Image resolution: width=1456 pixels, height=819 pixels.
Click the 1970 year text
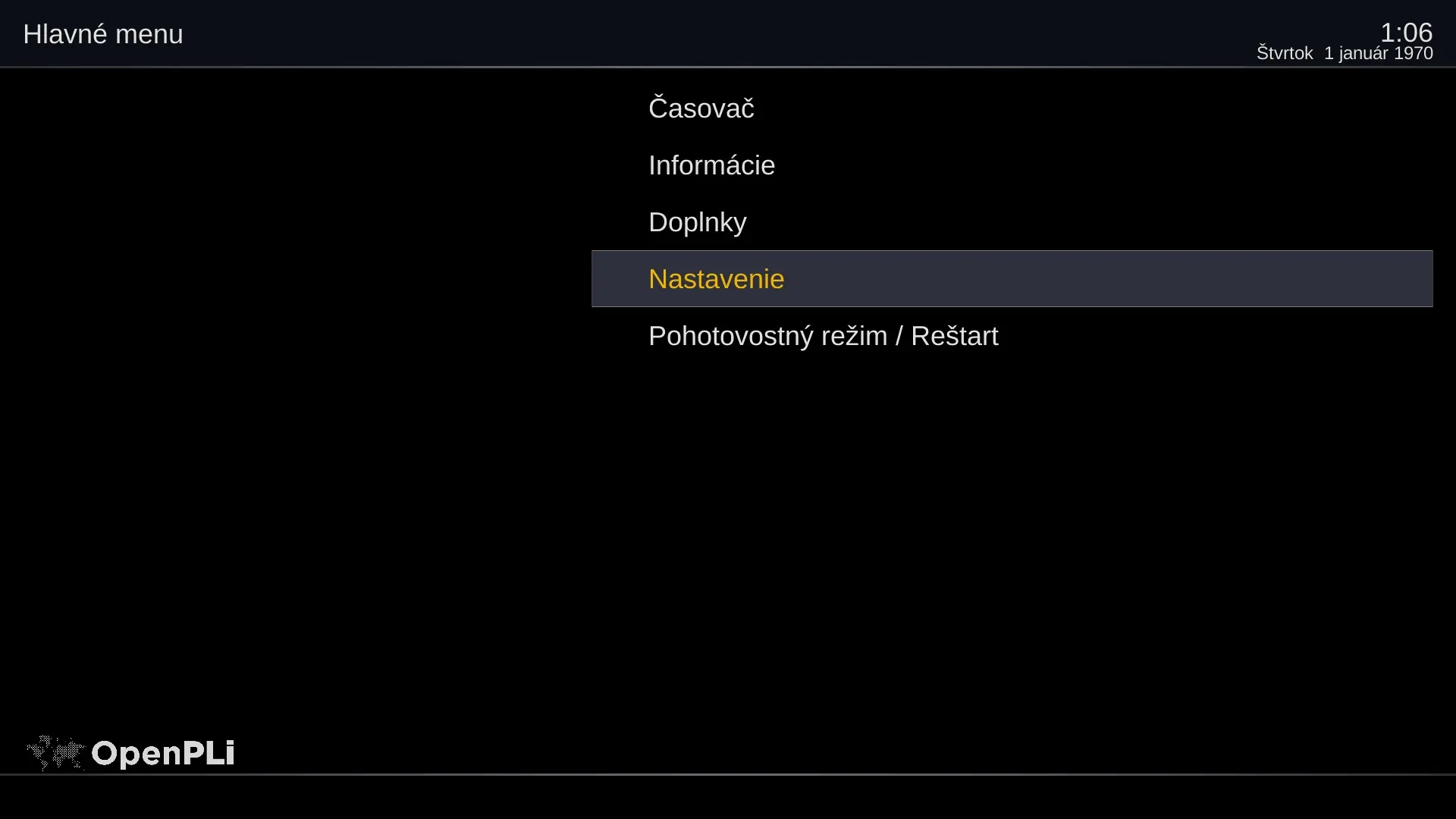(1414, 53)
